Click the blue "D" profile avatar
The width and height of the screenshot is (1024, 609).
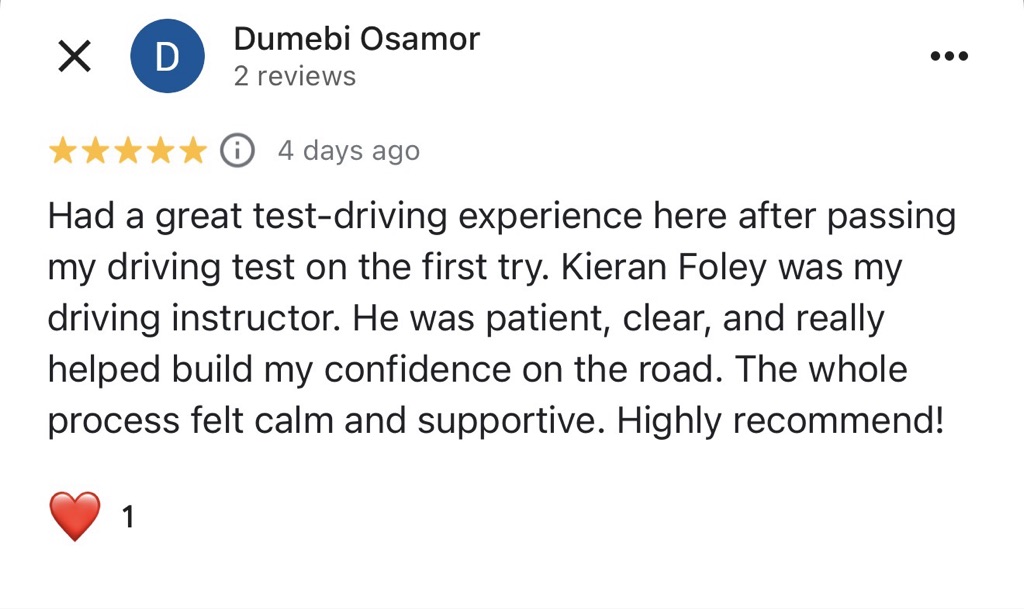167,57
